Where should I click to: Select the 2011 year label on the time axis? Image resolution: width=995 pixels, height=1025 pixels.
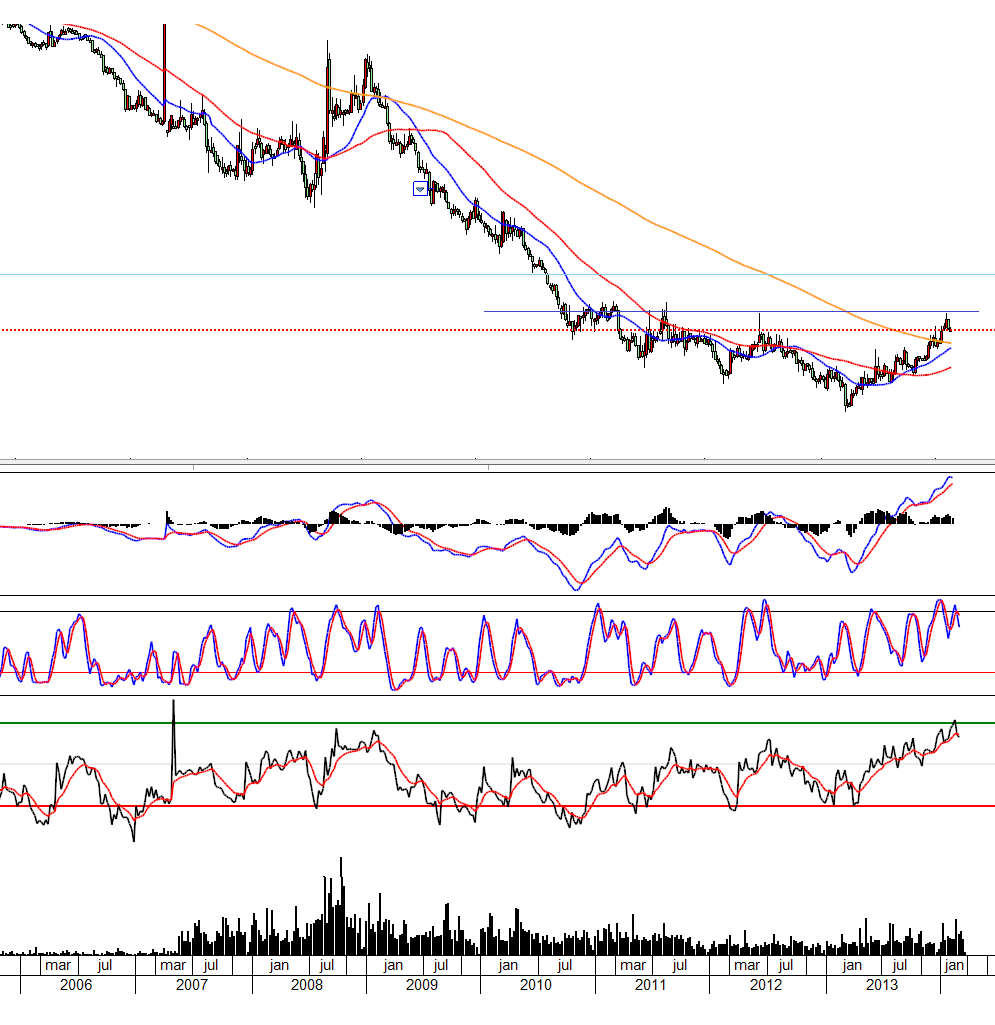(650, 984)
